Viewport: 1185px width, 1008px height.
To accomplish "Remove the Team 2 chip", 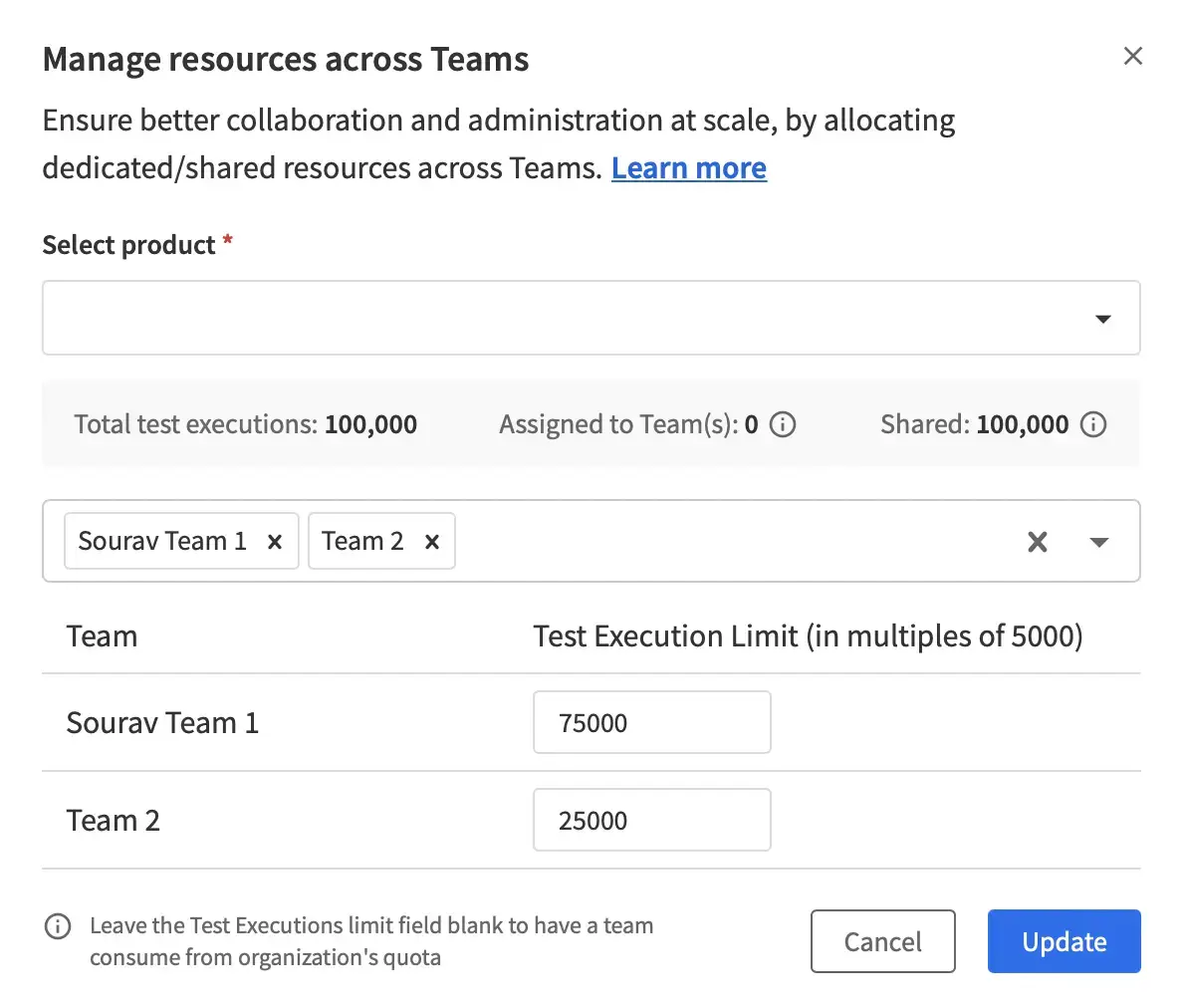I will [432, 542].
